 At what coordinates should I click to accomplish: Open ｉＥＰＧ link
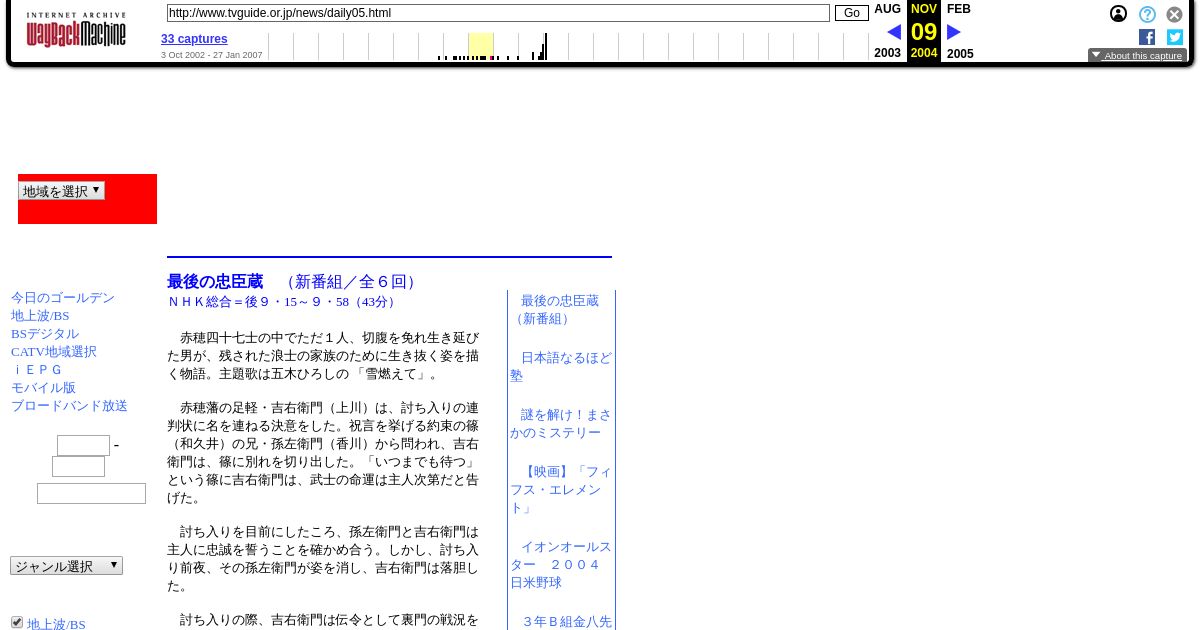coord(37,370)
